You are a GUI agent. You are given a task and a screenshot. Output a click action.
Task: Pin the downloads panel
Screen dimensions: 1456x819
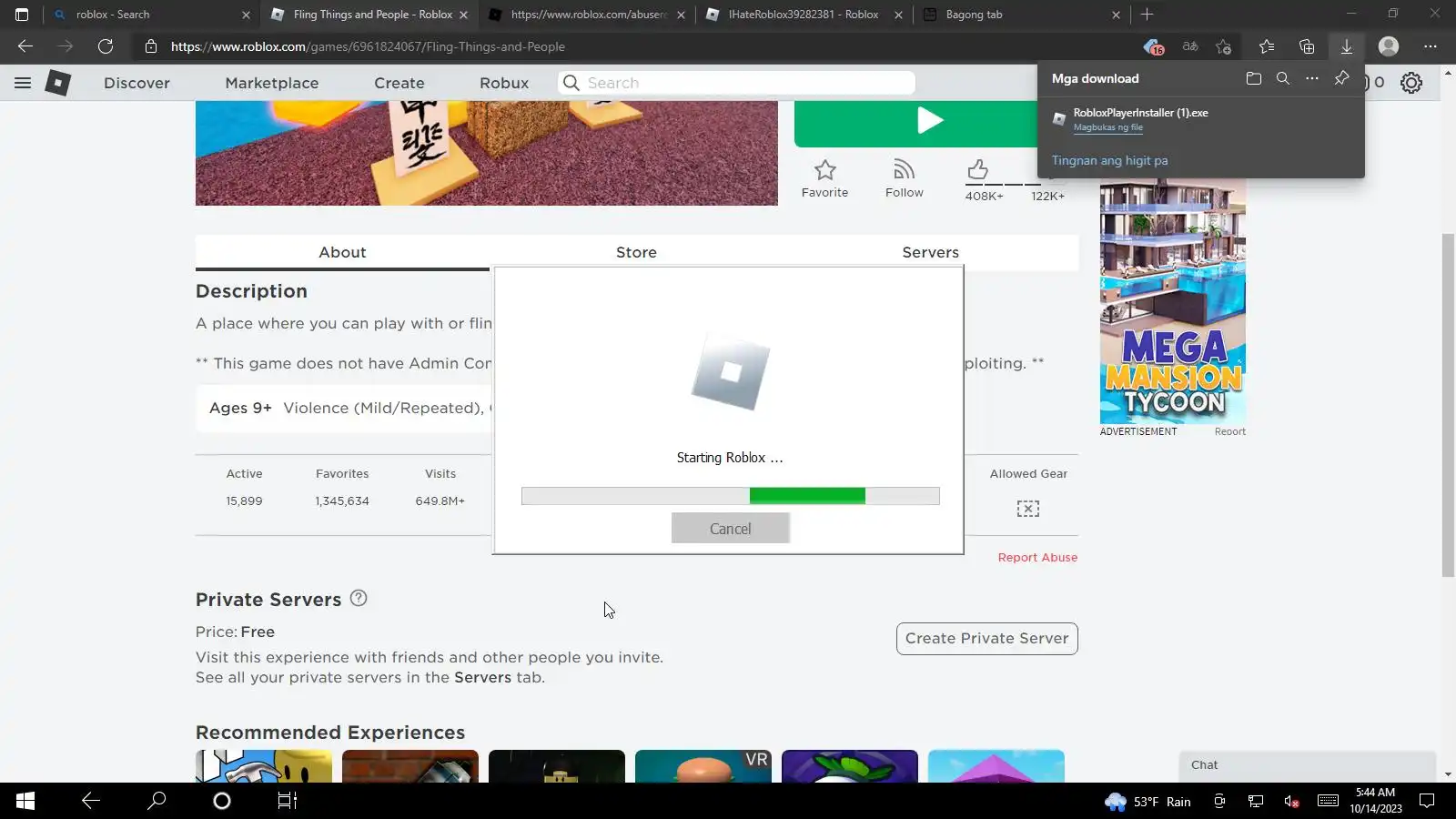click(x=1341, y=78)
